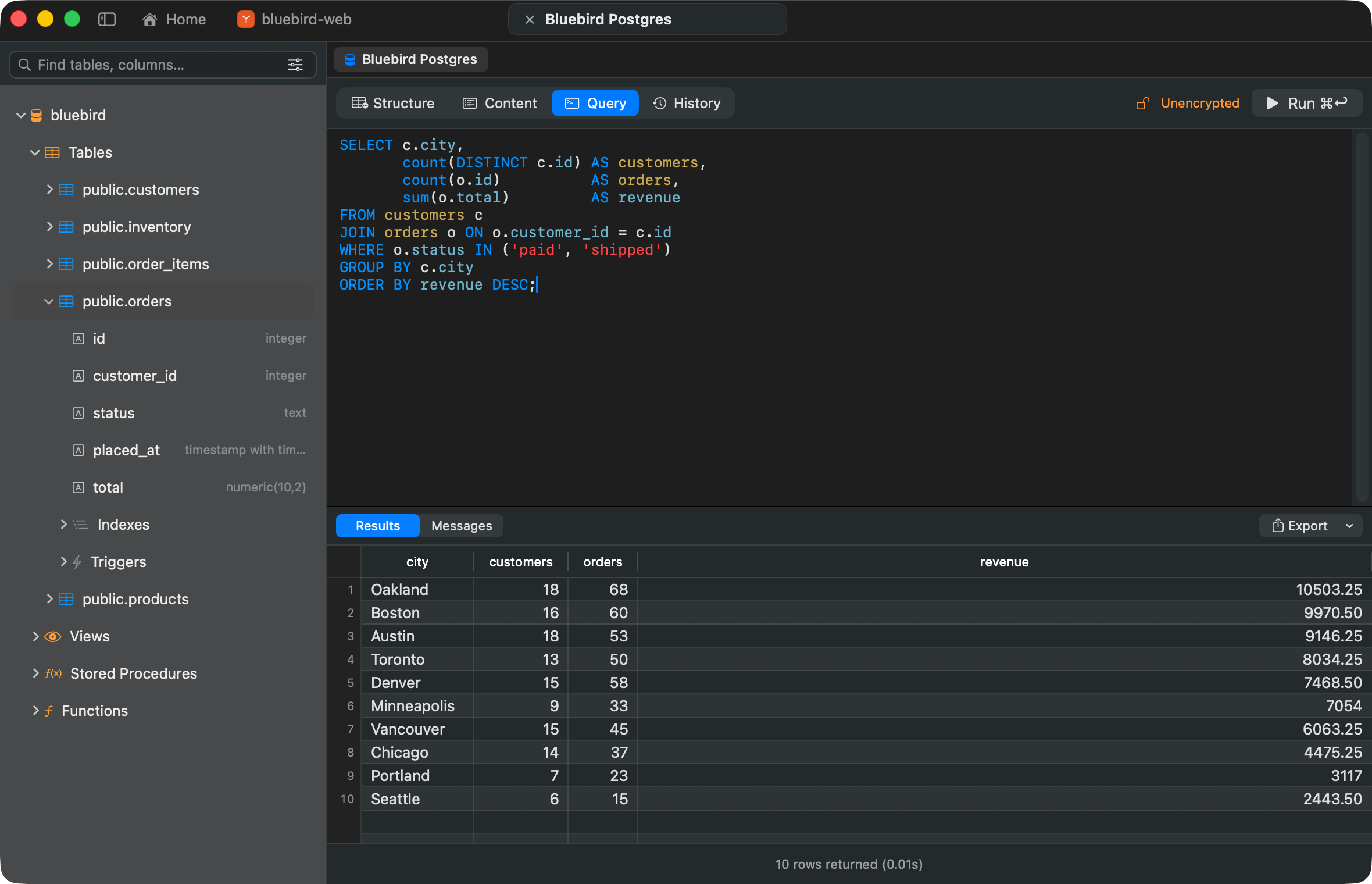Click the Unencrypted unlocked padlock icon
Viewport: 1372px width, 884px height.
click(x=1142, y=103)
